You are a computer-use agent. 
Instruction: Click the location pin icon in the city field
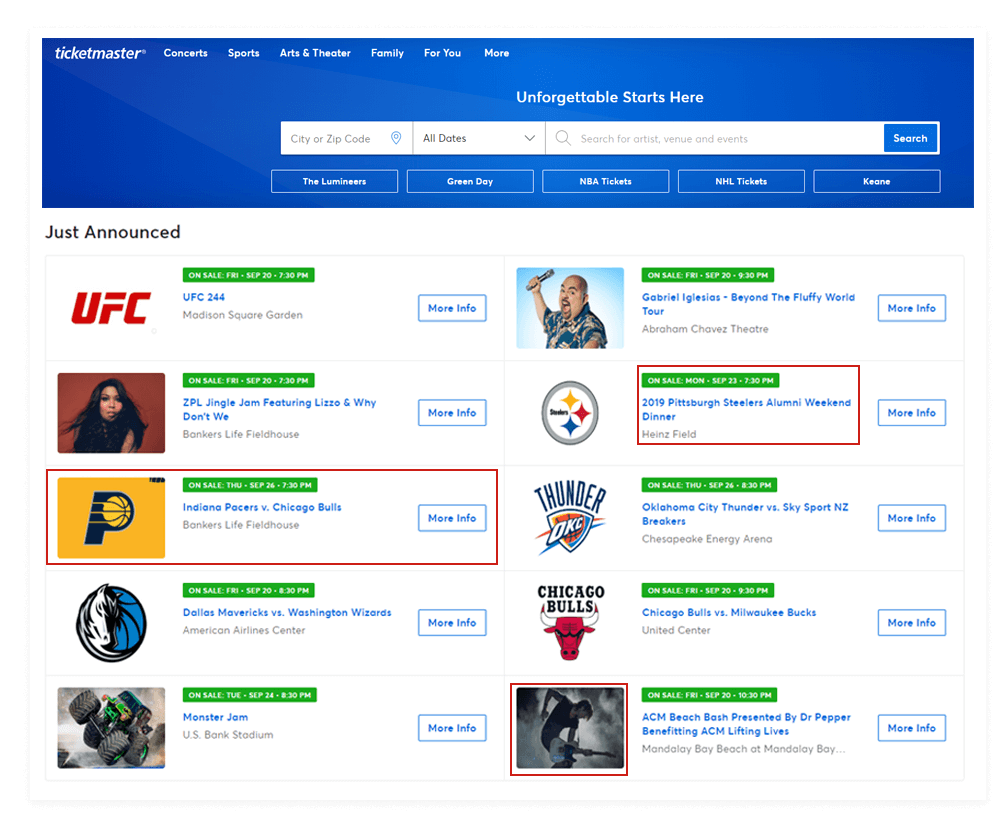coord(396,138)
